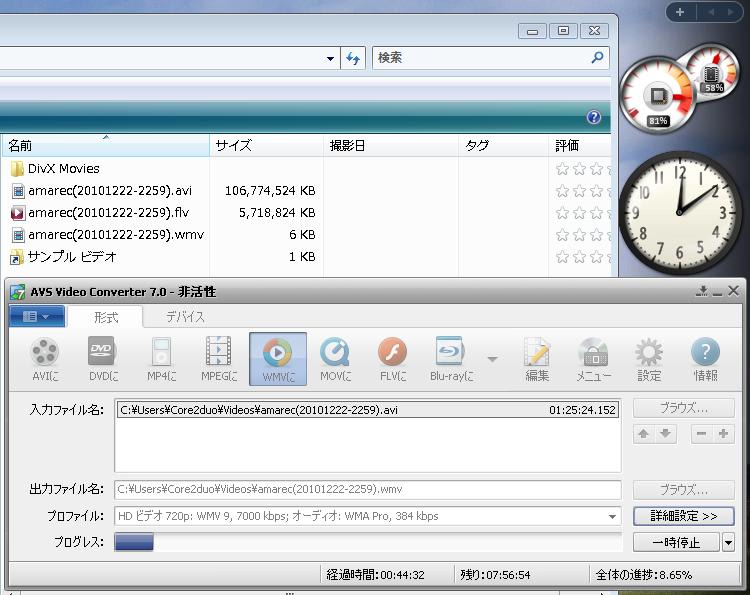Click the 106,774,524 KB size cell
This screenshot has height=595, width=750.
click(270, 191)
